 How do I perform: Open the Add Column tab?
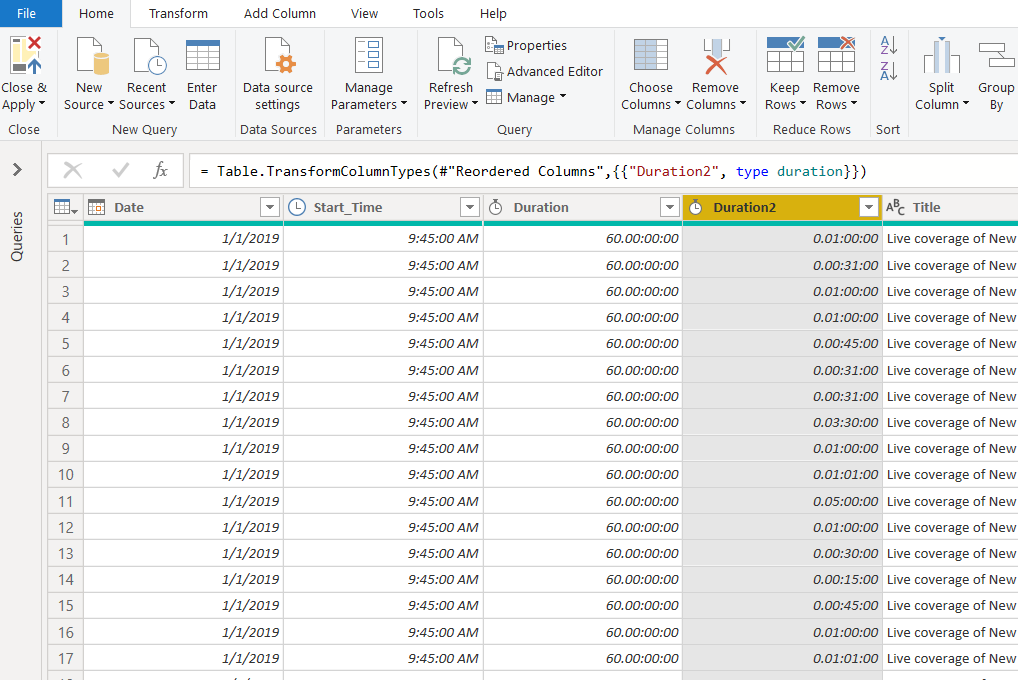coord(280,13)
